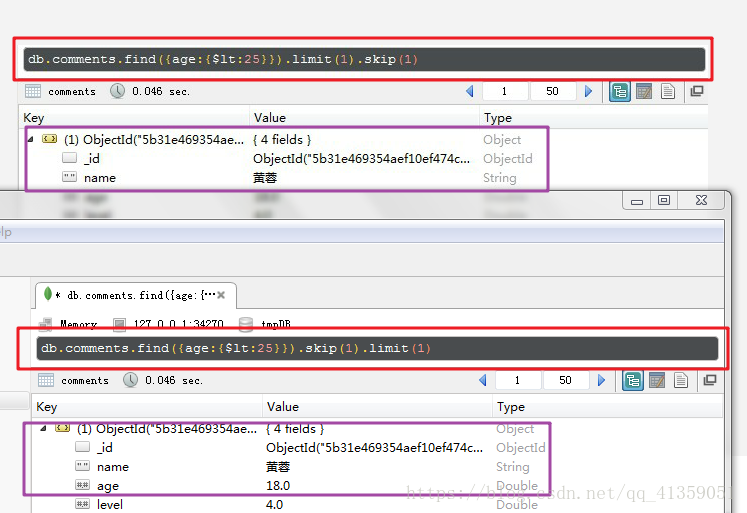Image resolution: width=747 pixels, height=513 pixels.
Task: Click the Value column header in lower results
Action: [x=377, y=407]
